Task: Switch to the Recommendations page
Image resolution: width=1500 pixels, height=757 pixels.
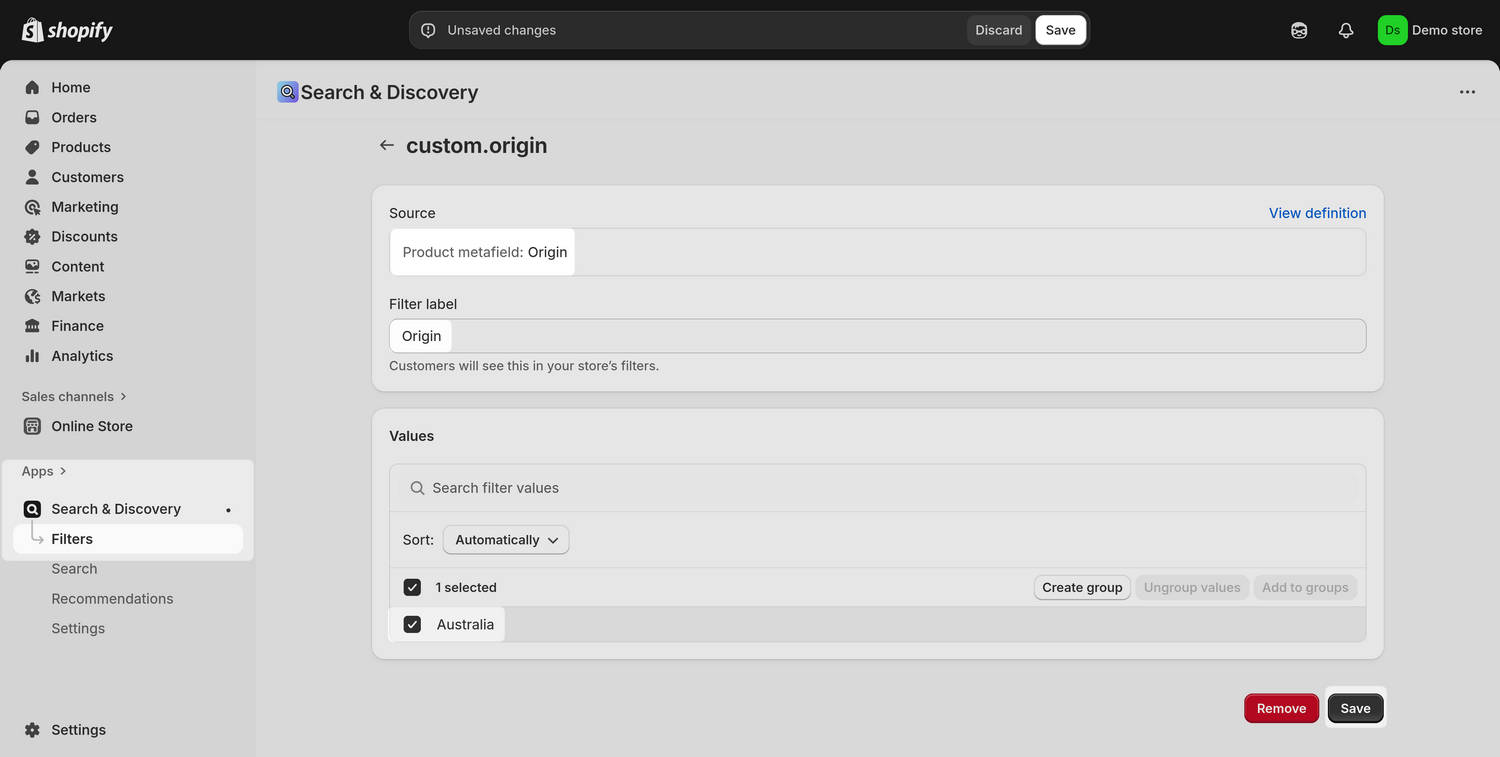Action: click(x=112, y=598)
